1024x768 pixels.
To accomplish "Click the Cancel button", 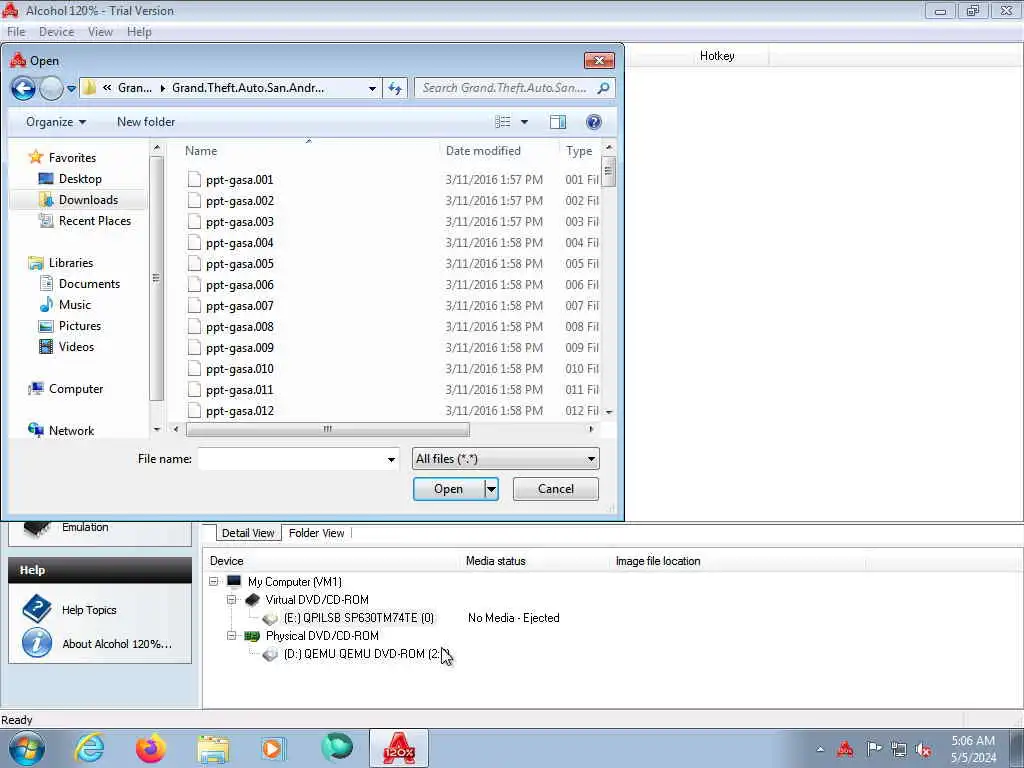I will (556, 489).
